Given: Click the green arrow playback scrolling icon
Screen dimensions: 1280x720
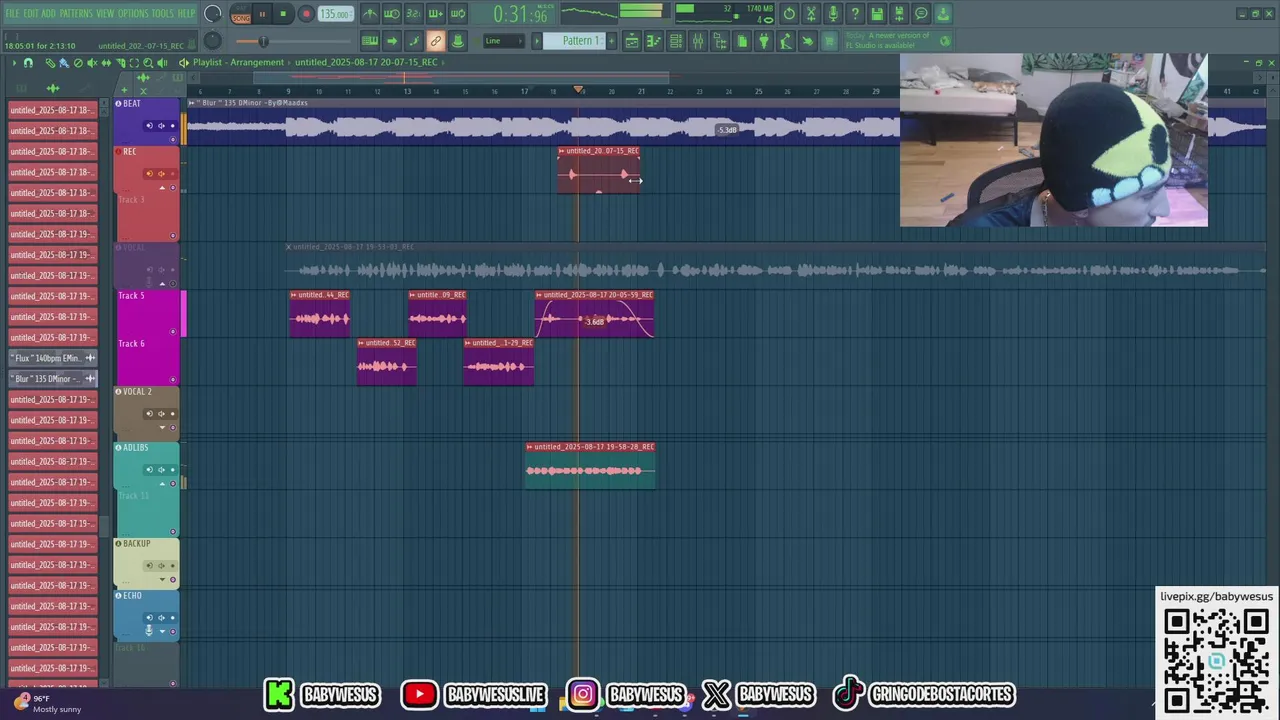Looking at the screenshot, I should [392, 41].
